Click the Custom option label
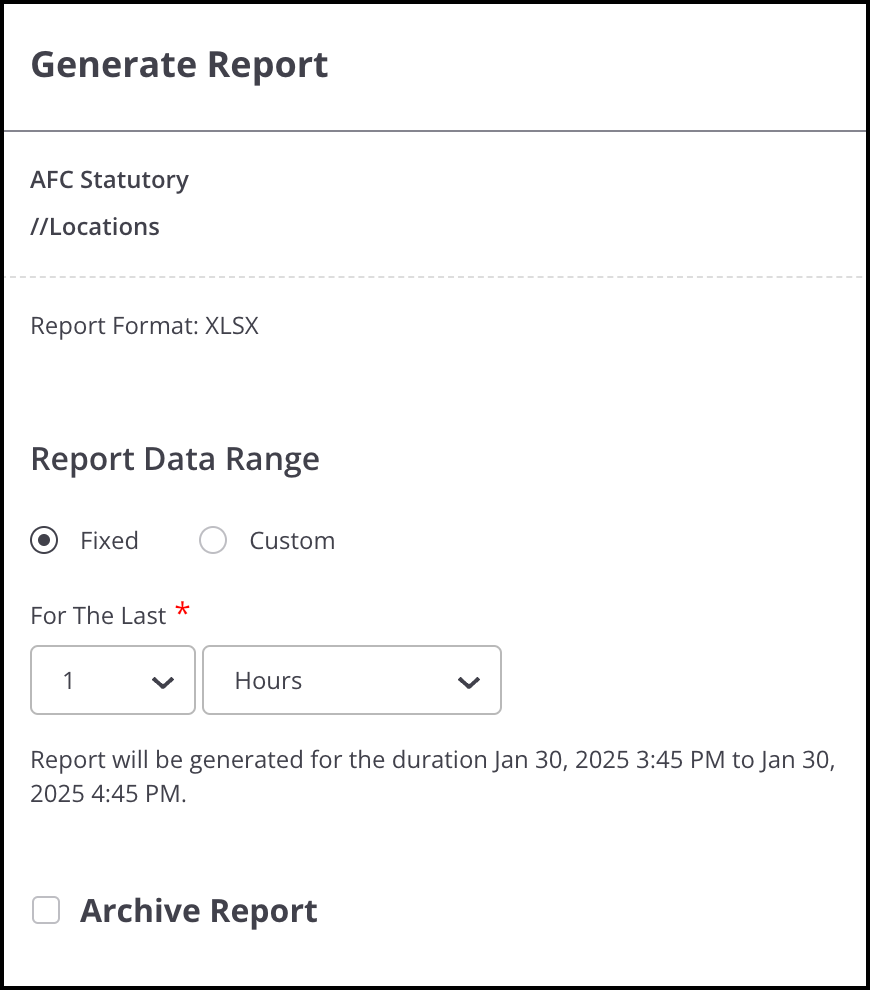The image size is (870, 990). tap(292, 541)
